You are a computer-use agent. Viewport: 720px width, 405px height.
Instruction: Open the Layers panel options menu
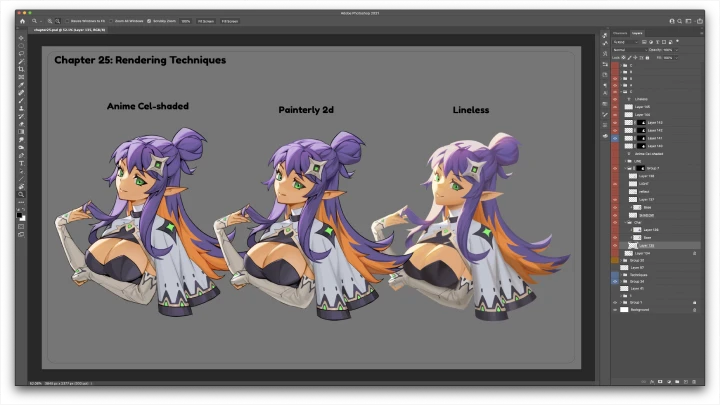click(x=701, y=33)
